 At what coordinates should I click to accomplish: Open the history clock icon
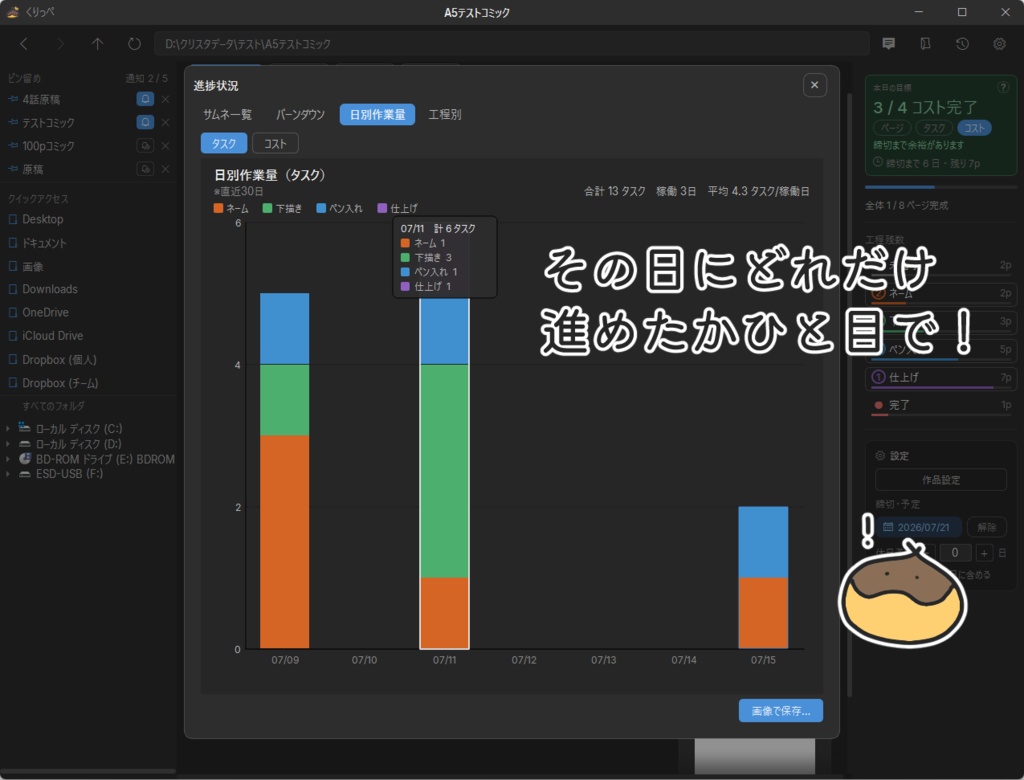(x=962, y=44)
